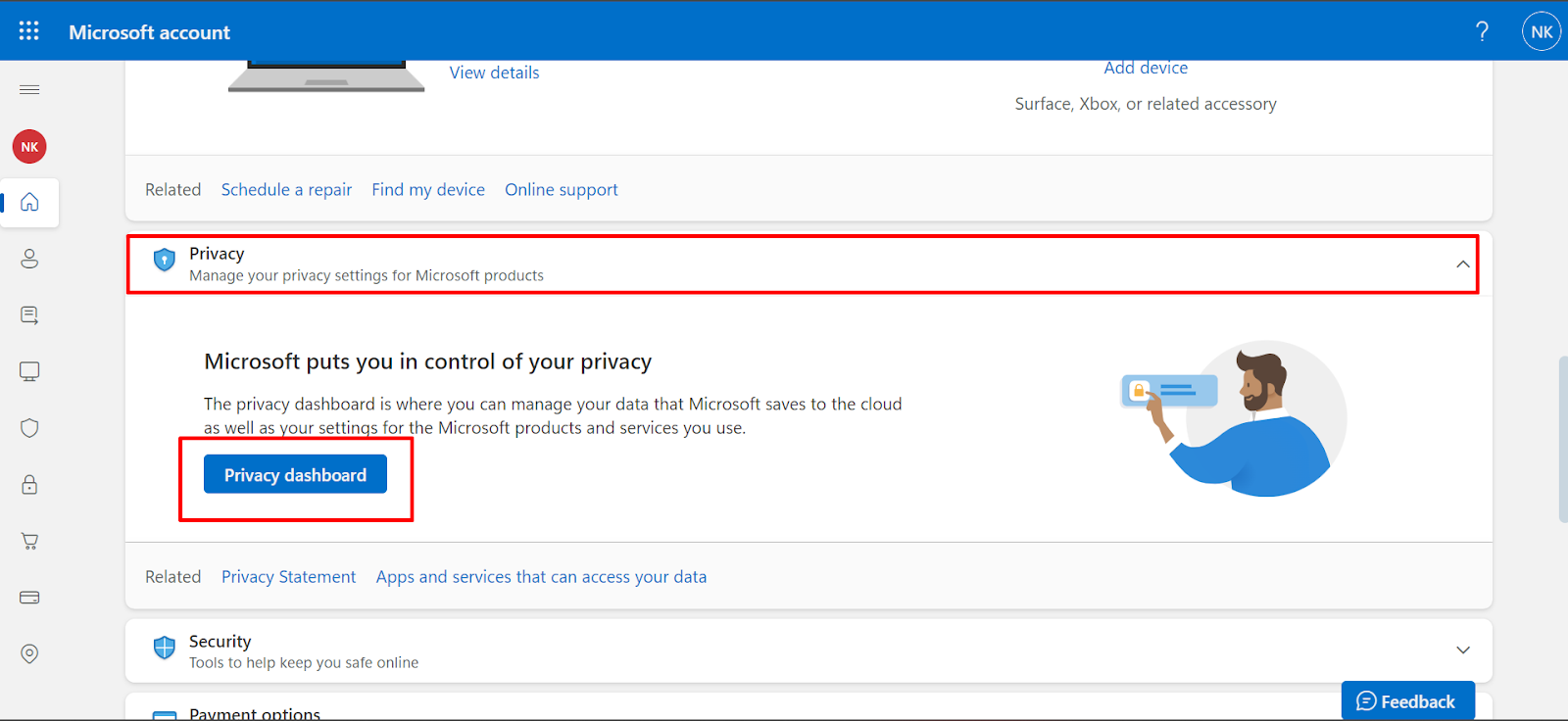Click 'Tools to help keep you safe online' text
1568x721 pixels.
pyautogui.click(x=304, y=663)
